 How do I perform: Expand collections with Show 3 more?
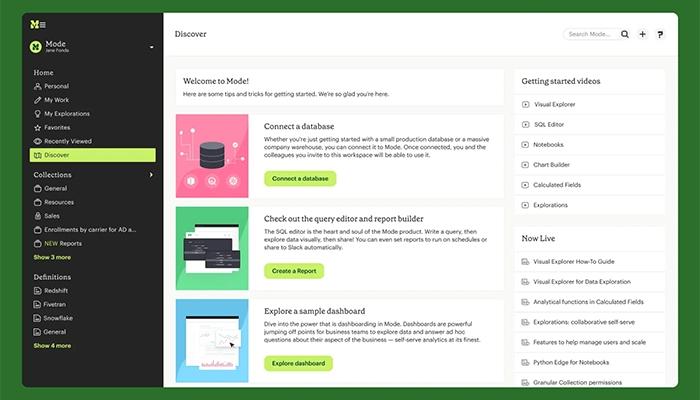point(52,257)
